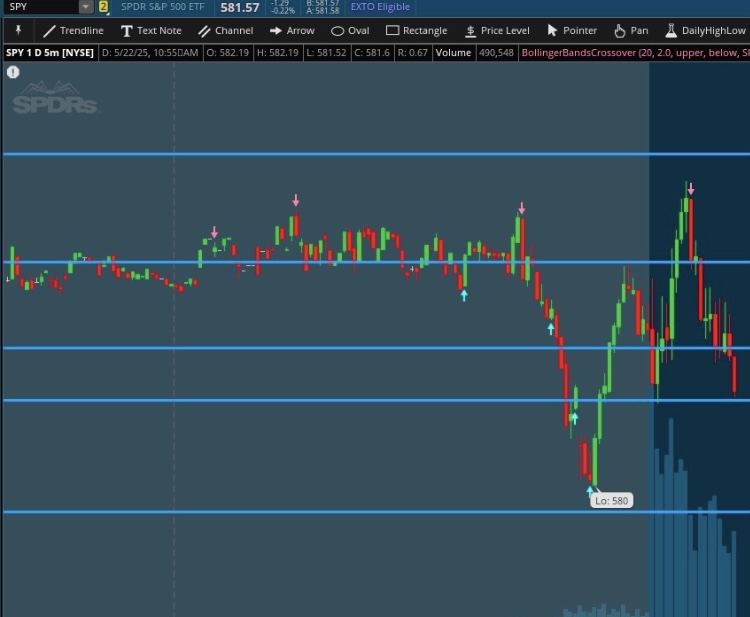Click the last price 581.57

click(240, 7)
